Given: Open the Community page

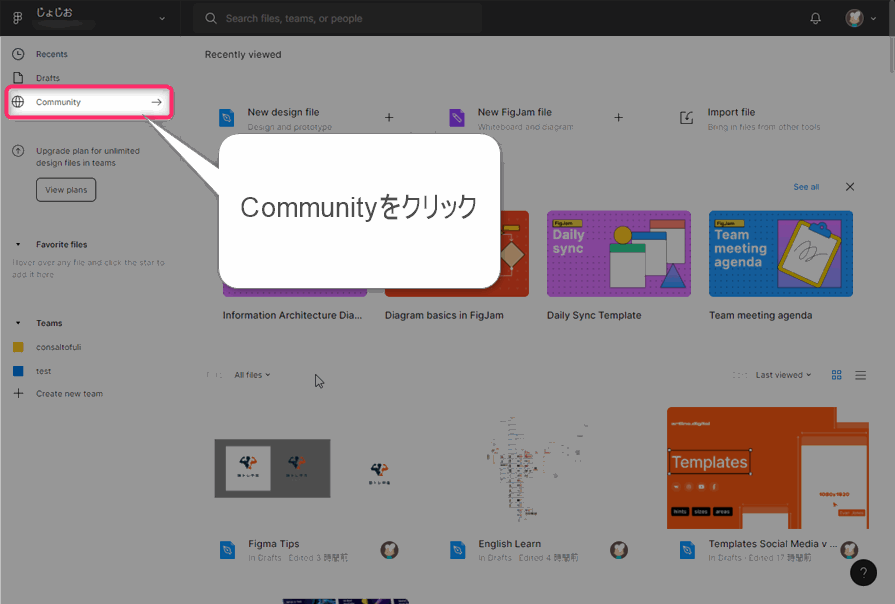Looking at the screenshot, I should pos(89,102).
